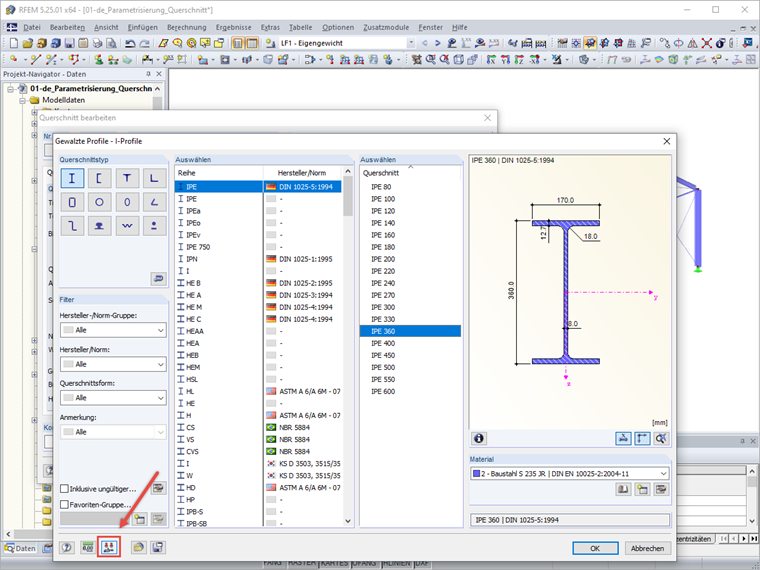Viewport: 760px width, 570px height.
Task: Click icon beside Inklusive ungültiger checkbox
Action: click(158, 488)
